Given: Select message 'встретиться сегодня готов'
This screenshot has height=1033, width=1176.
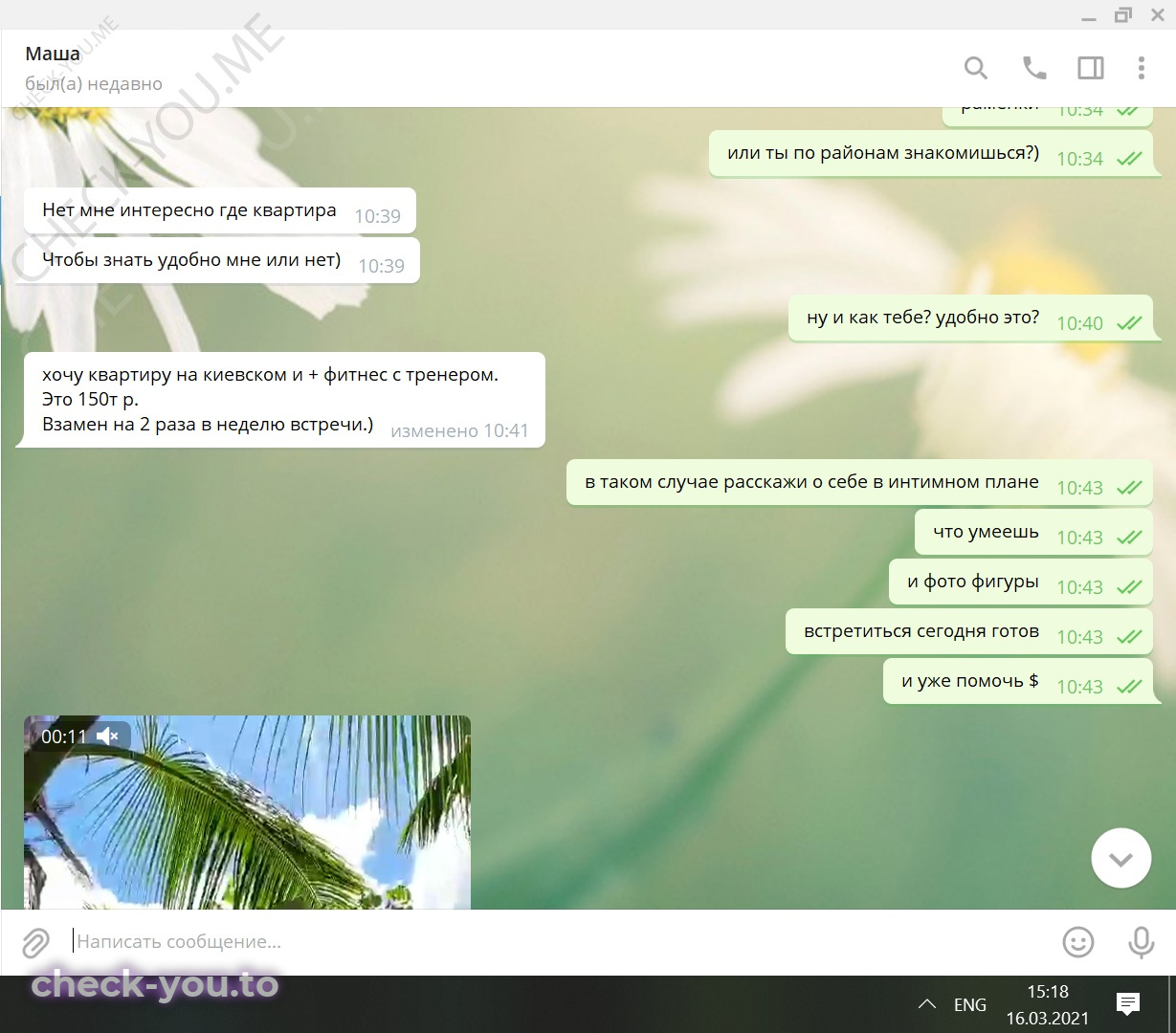Looking at the screenshot, I should coord(969,631).
